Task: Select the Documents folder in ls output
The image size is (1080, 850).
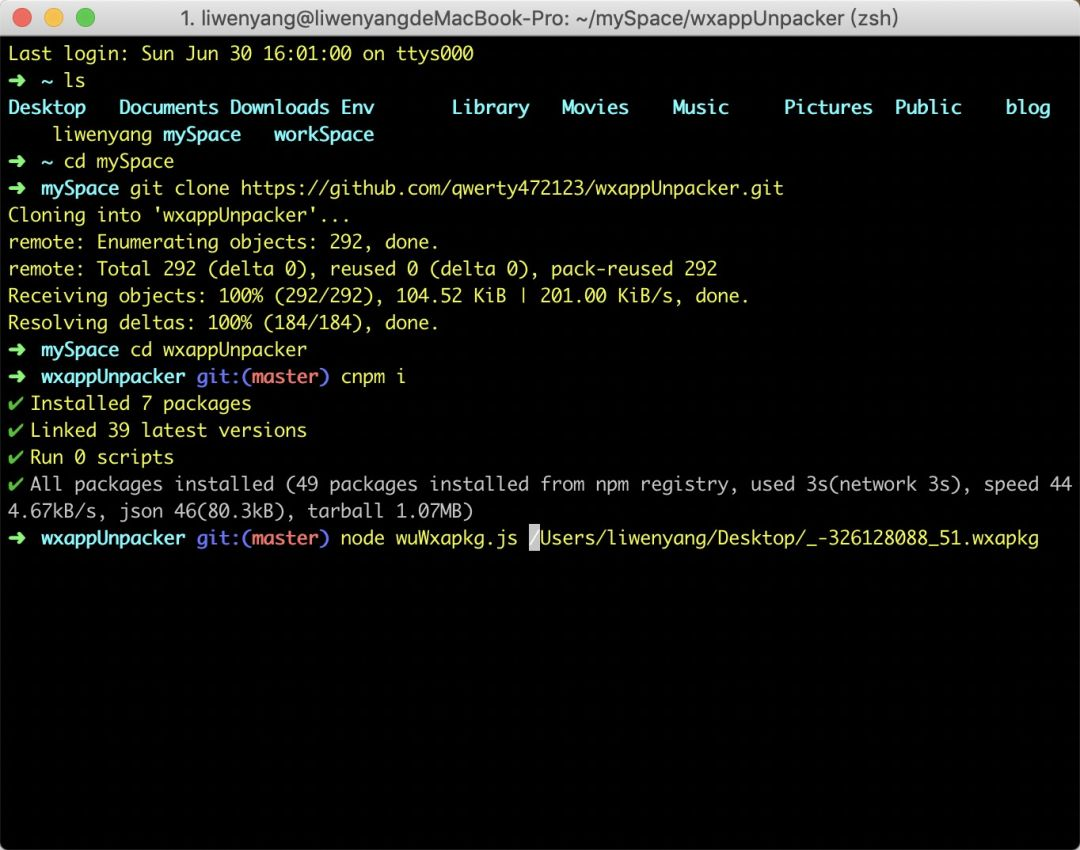Action: pos(168,107)
